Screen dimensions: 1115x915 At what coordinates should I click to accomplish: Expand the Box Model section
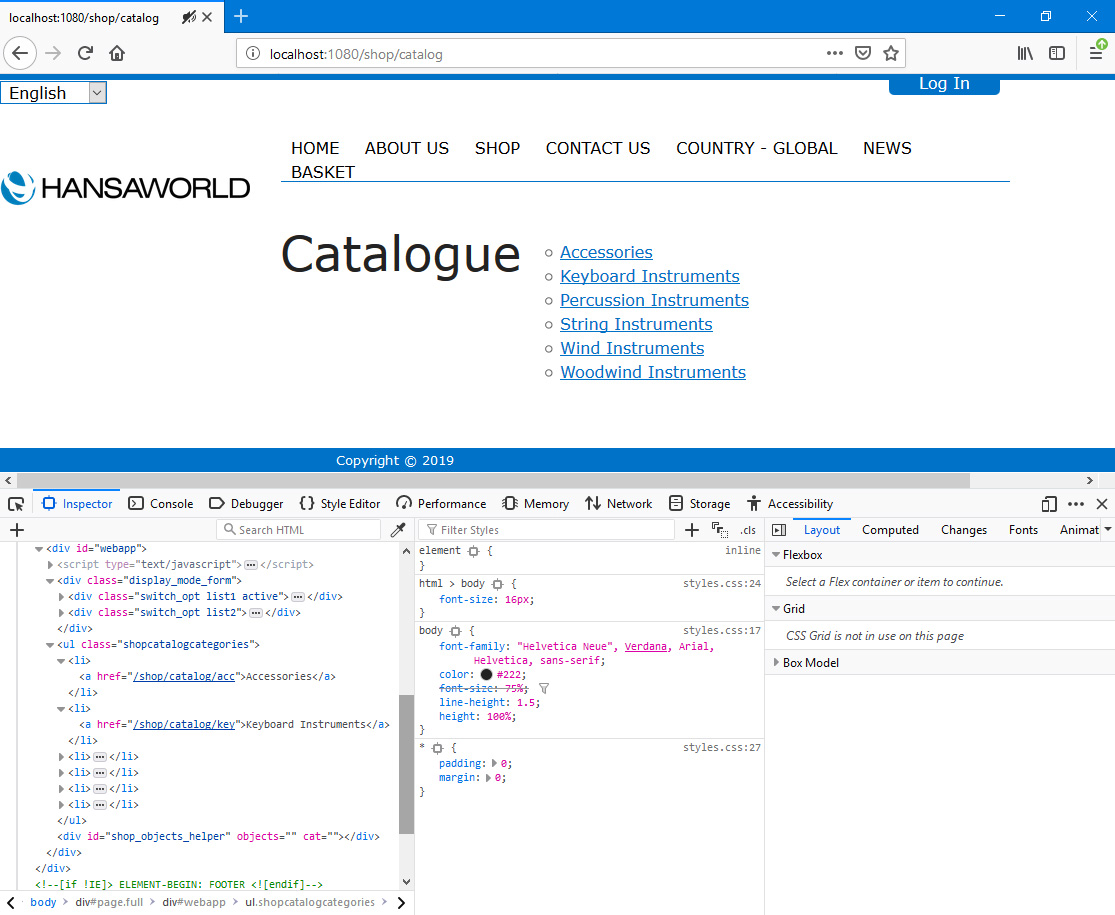777,663
